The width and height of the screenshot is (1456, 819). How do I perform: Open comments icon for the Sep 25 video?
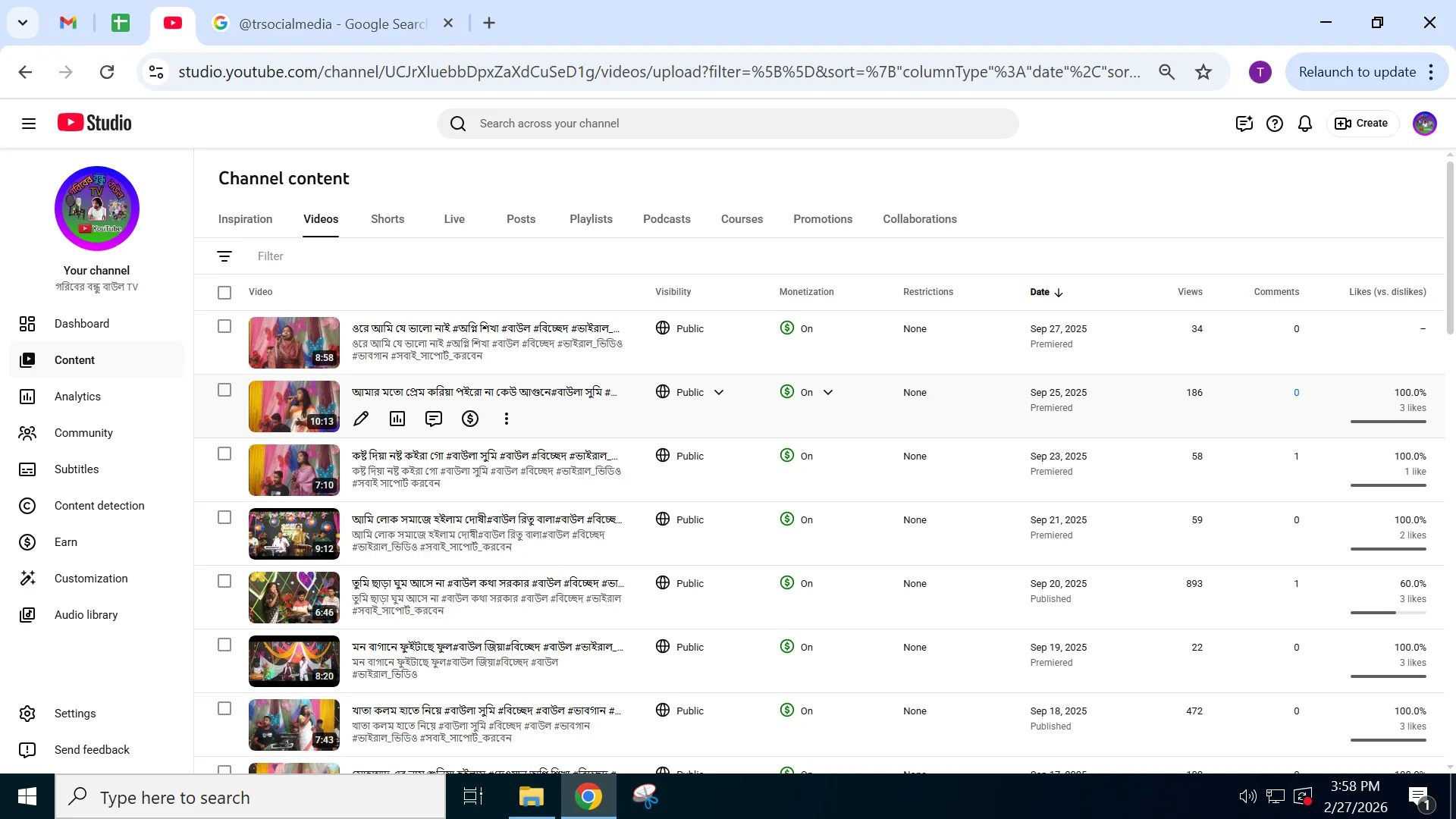[434, 419]
